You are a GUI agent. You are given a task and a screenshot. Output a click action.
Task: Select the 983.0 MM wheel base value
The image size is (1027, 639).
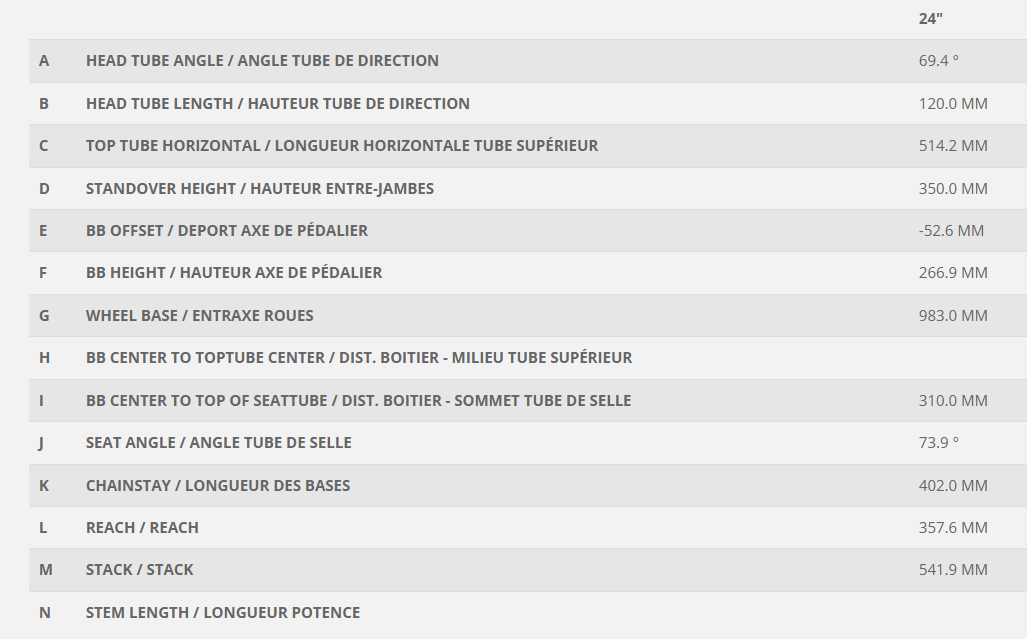953,316
